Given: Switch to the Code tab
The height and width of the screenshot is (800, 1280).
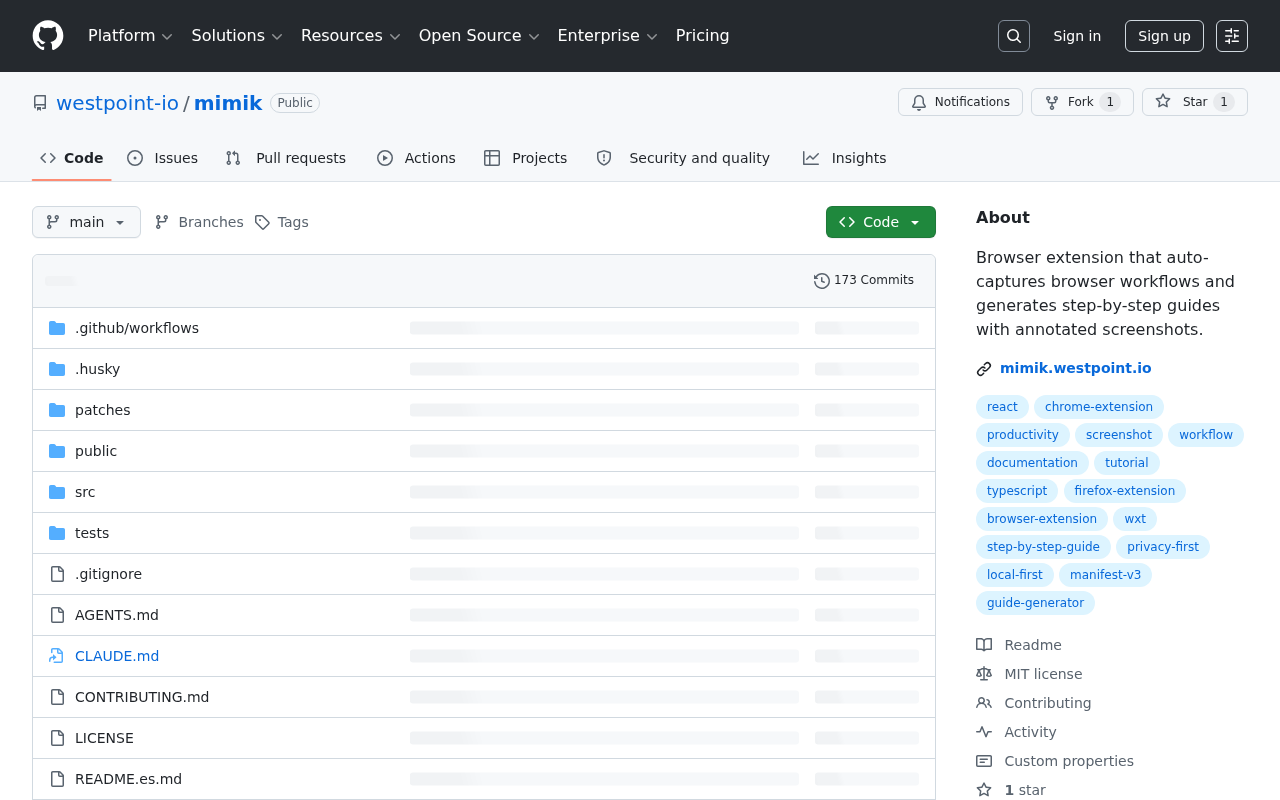Looking at the screenshot, I should 72,158.
